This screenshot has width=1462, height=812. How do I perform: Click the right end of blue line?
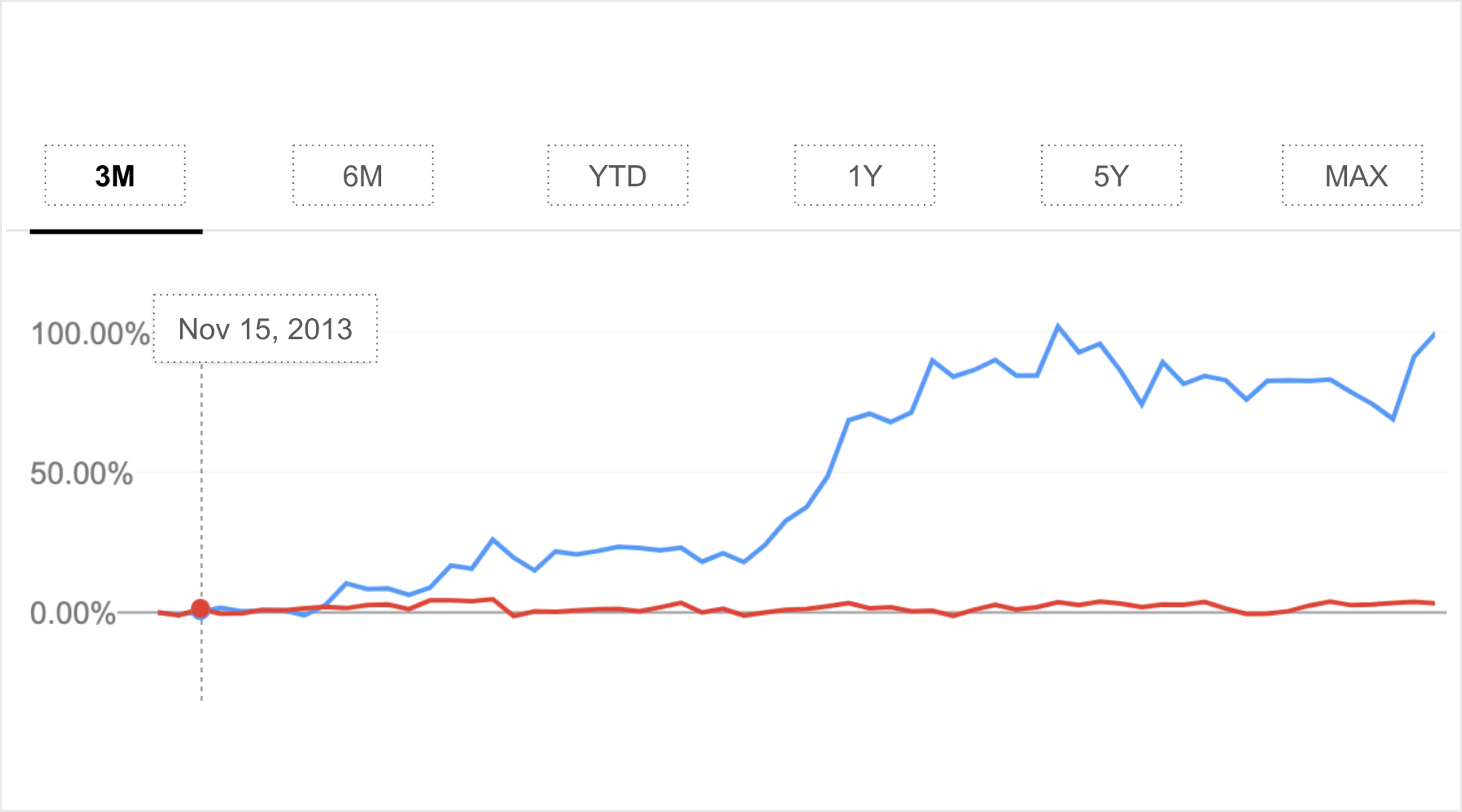pos(1433,335)
